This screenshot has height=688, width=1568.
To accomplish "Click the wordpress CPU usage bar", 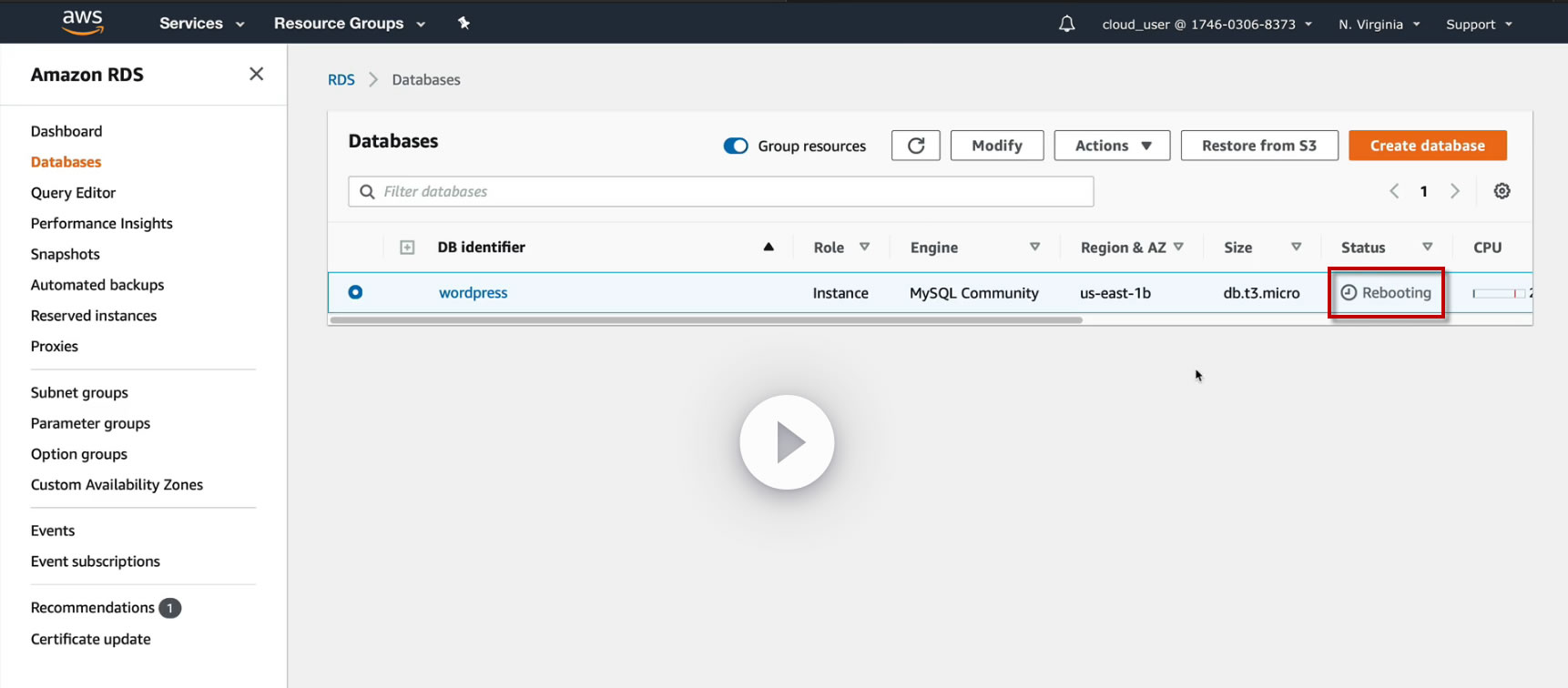I will tap(1499, 293).
